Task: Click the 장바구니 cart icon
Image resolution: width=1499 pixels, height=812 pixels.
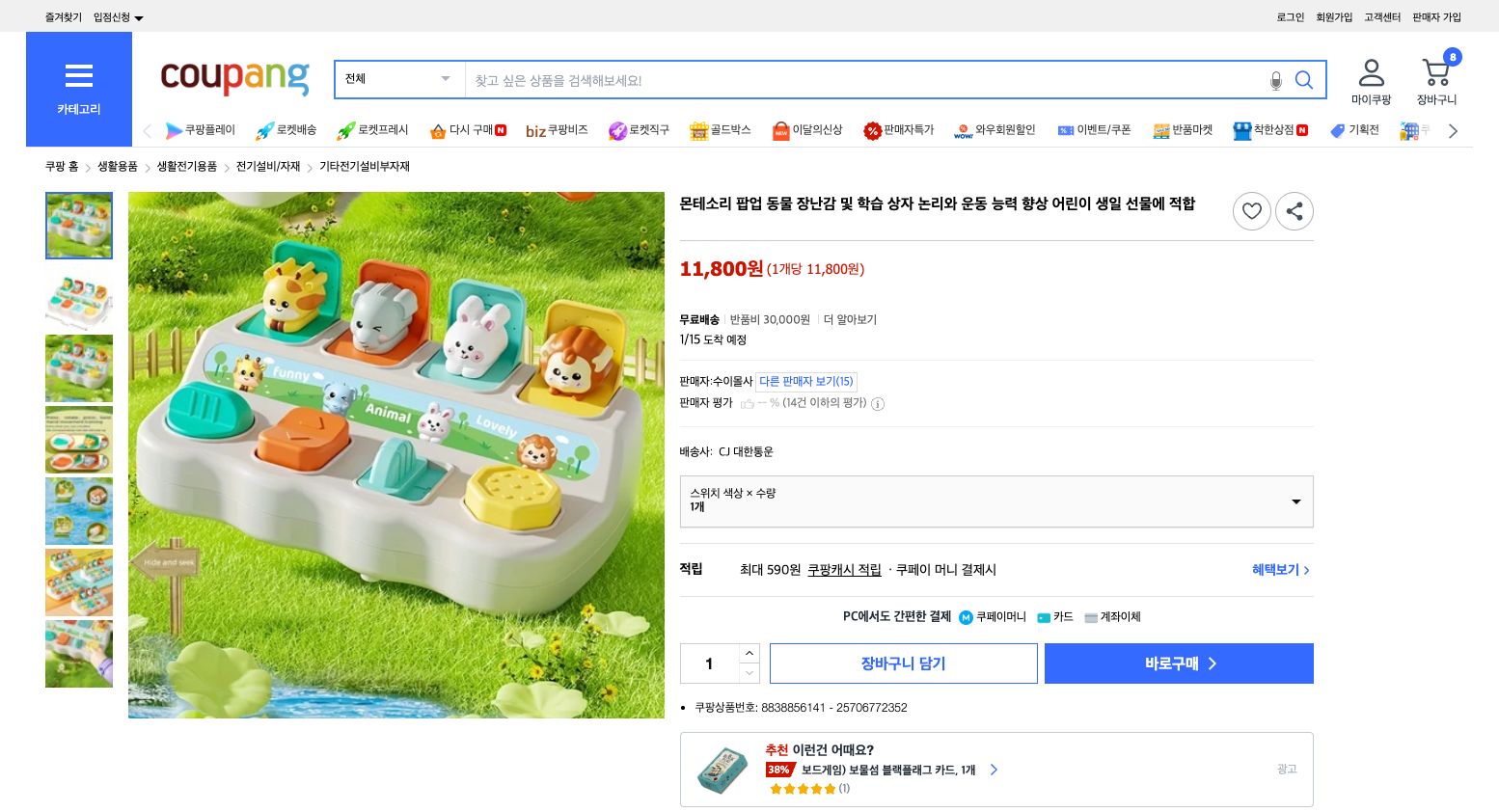Action: coord(1435,73)
